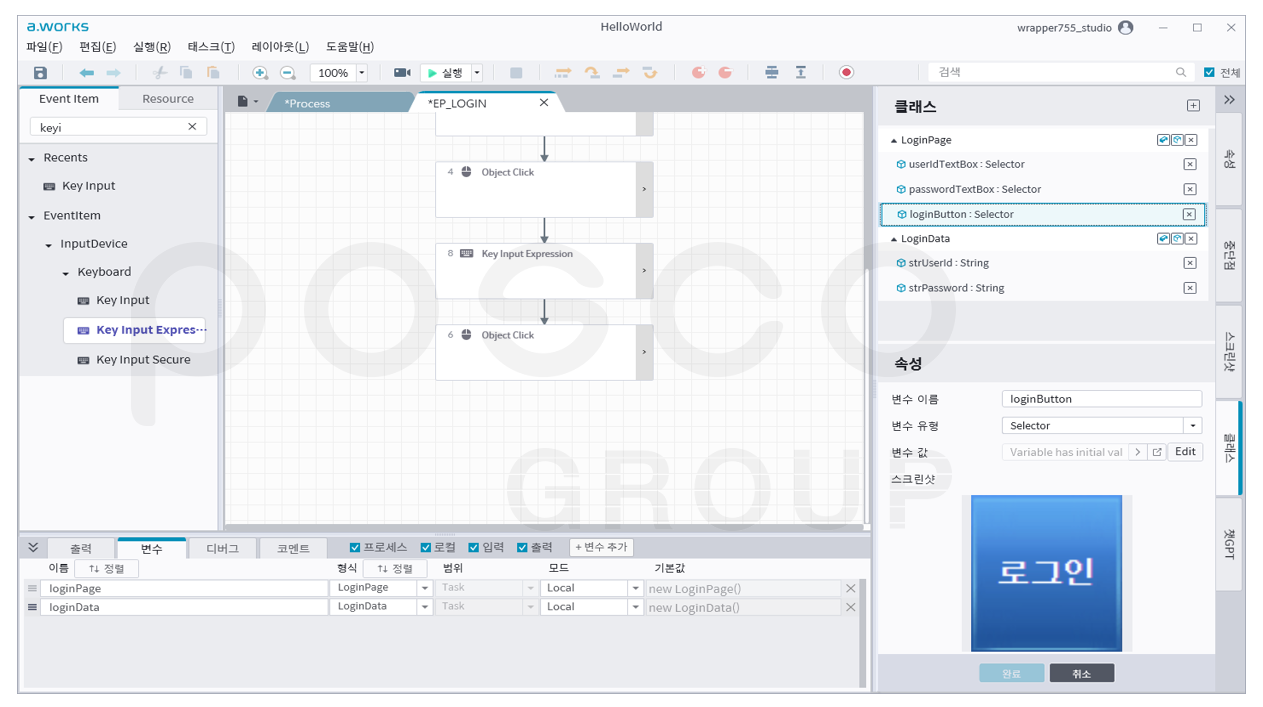Delete strPassword variable with its X icon
Viewport: 1263px width, 707px height.
(x=1190, y=288)
